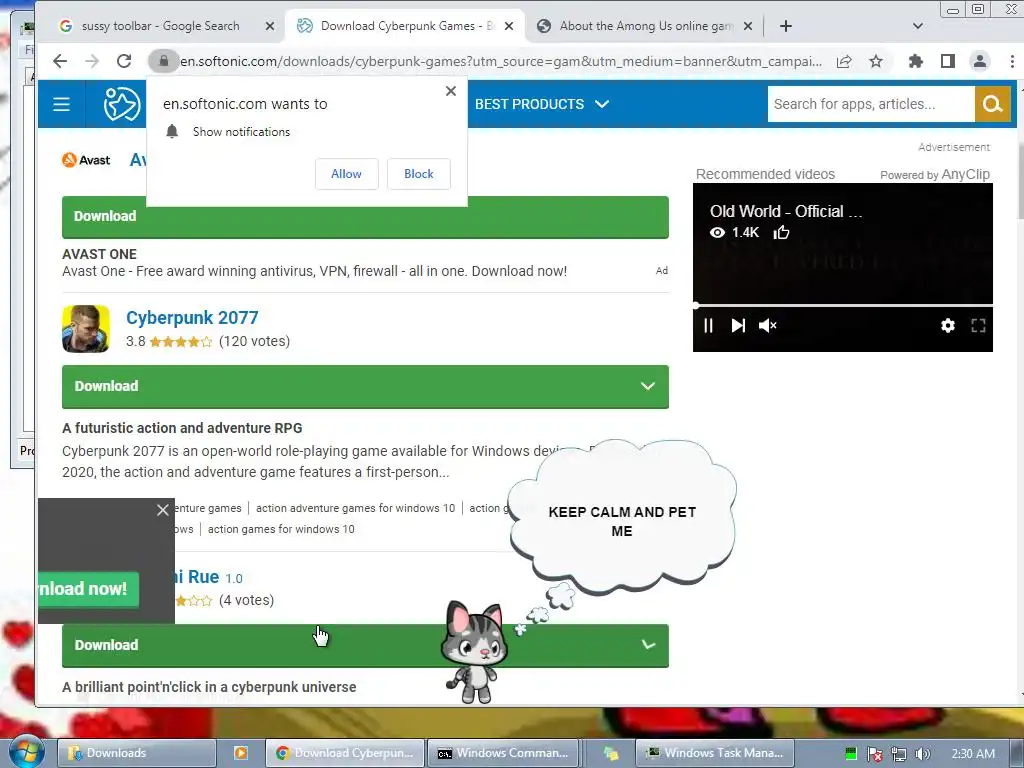1024x768 pixels.
Task: Expand Cyberpunk 2077 download options chevron
Action: coord(647,386)
